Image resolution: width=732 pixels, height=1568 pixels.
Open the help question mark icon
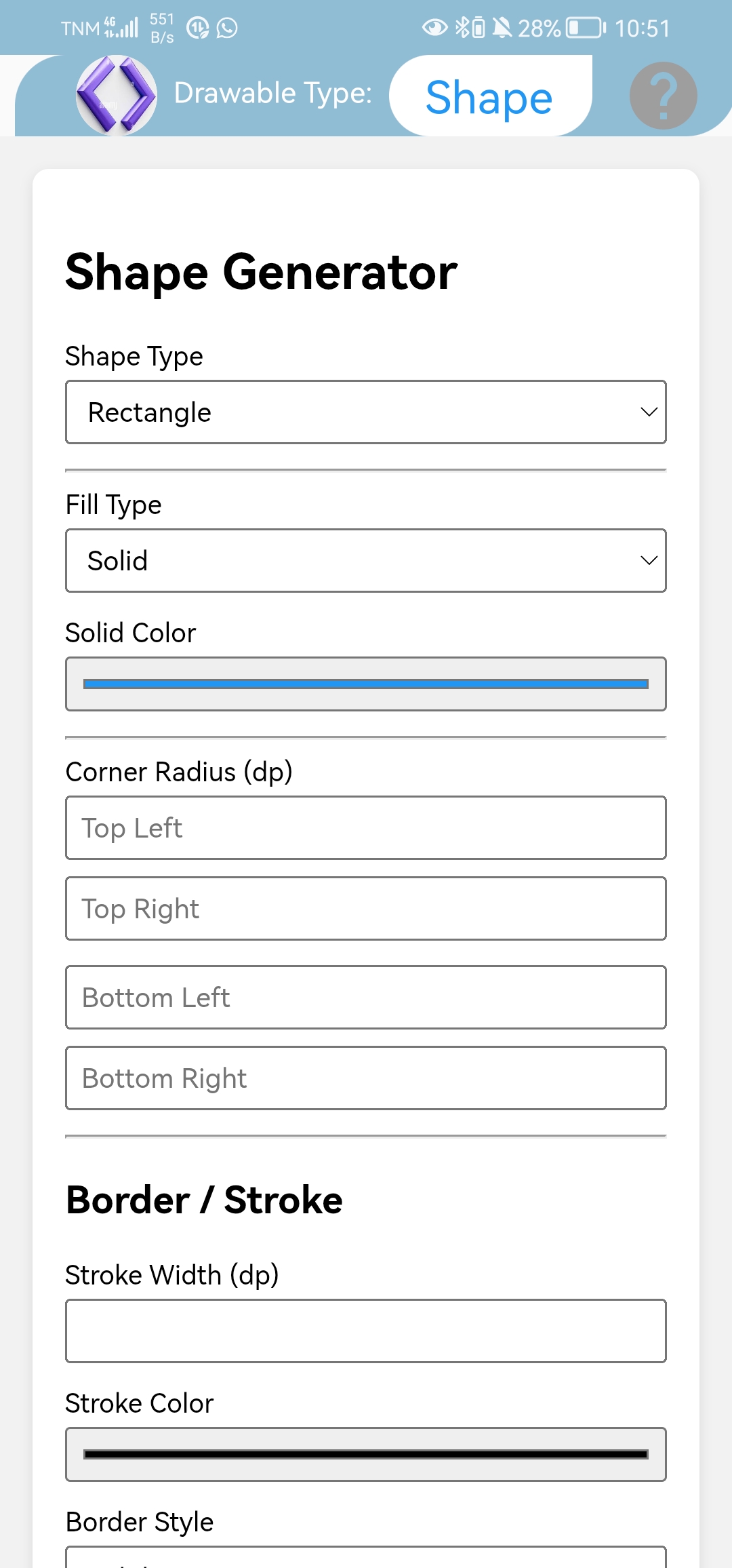663,96
